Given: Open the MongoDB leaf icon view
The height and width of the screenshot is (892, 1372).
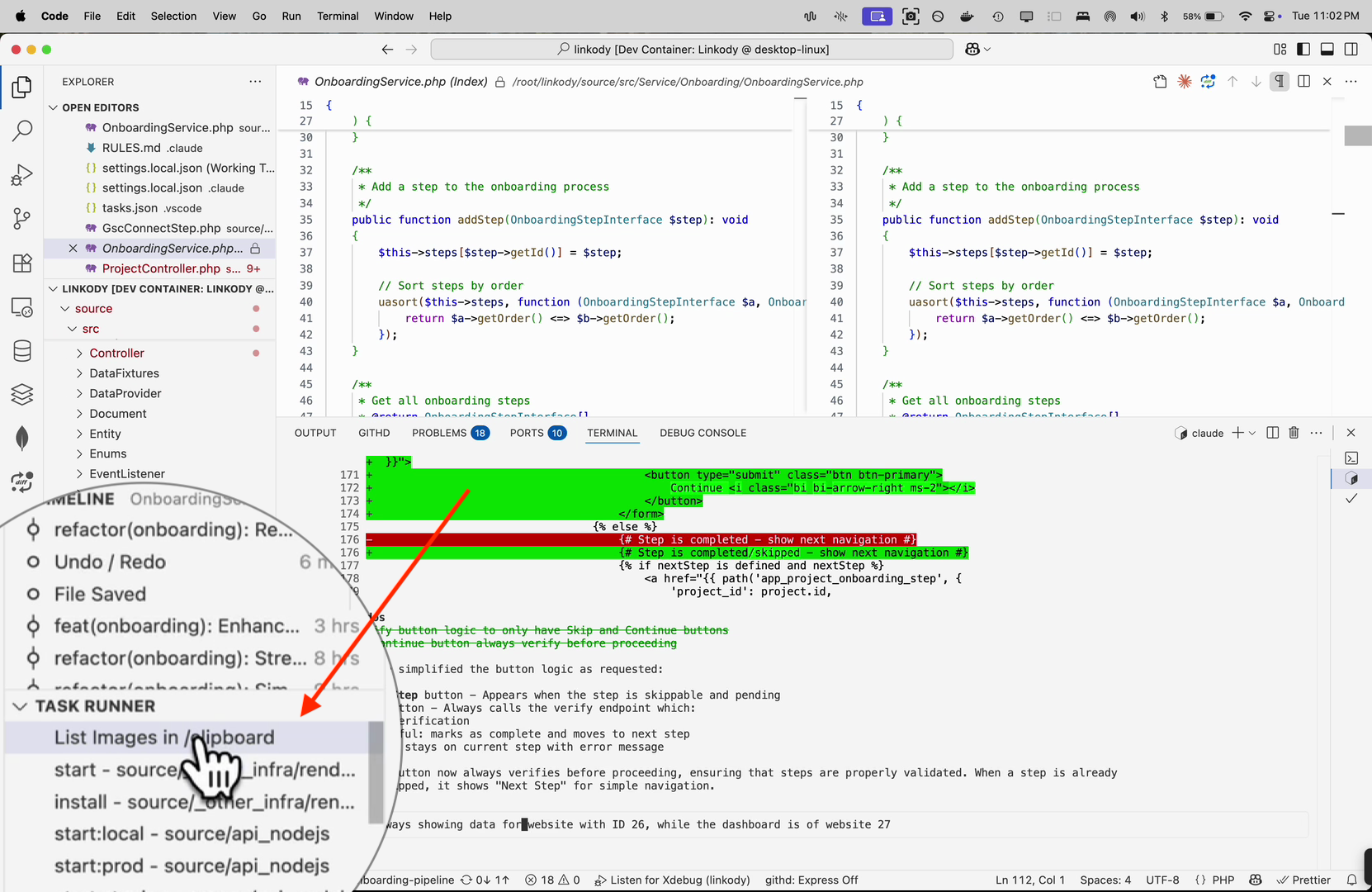Looking at the screenshot, I should [22, 438].
